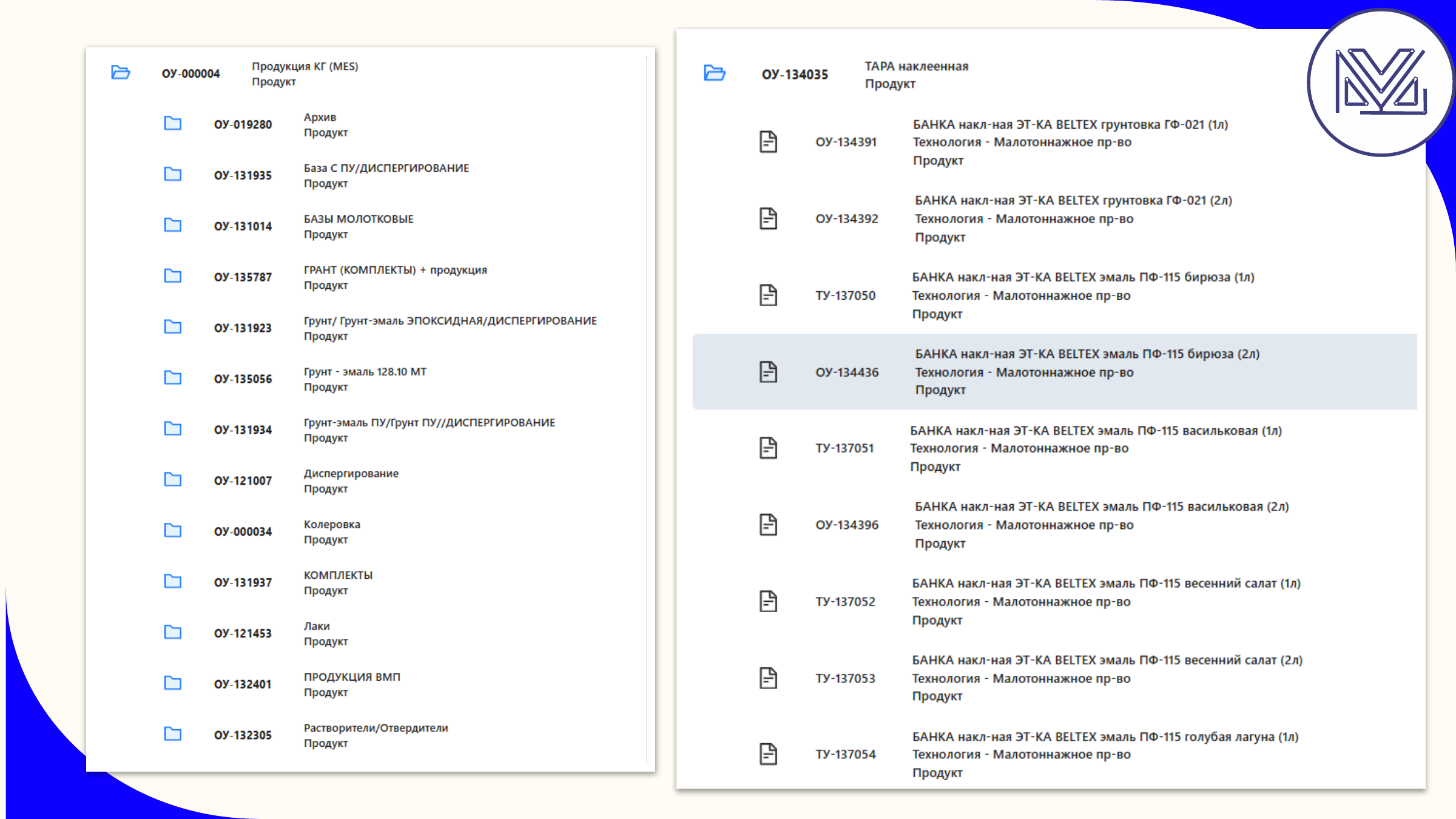The height and width of the screenshot is (819, 1456).
Task: Click the document icon for ОУ-134391
Action: 768,142
